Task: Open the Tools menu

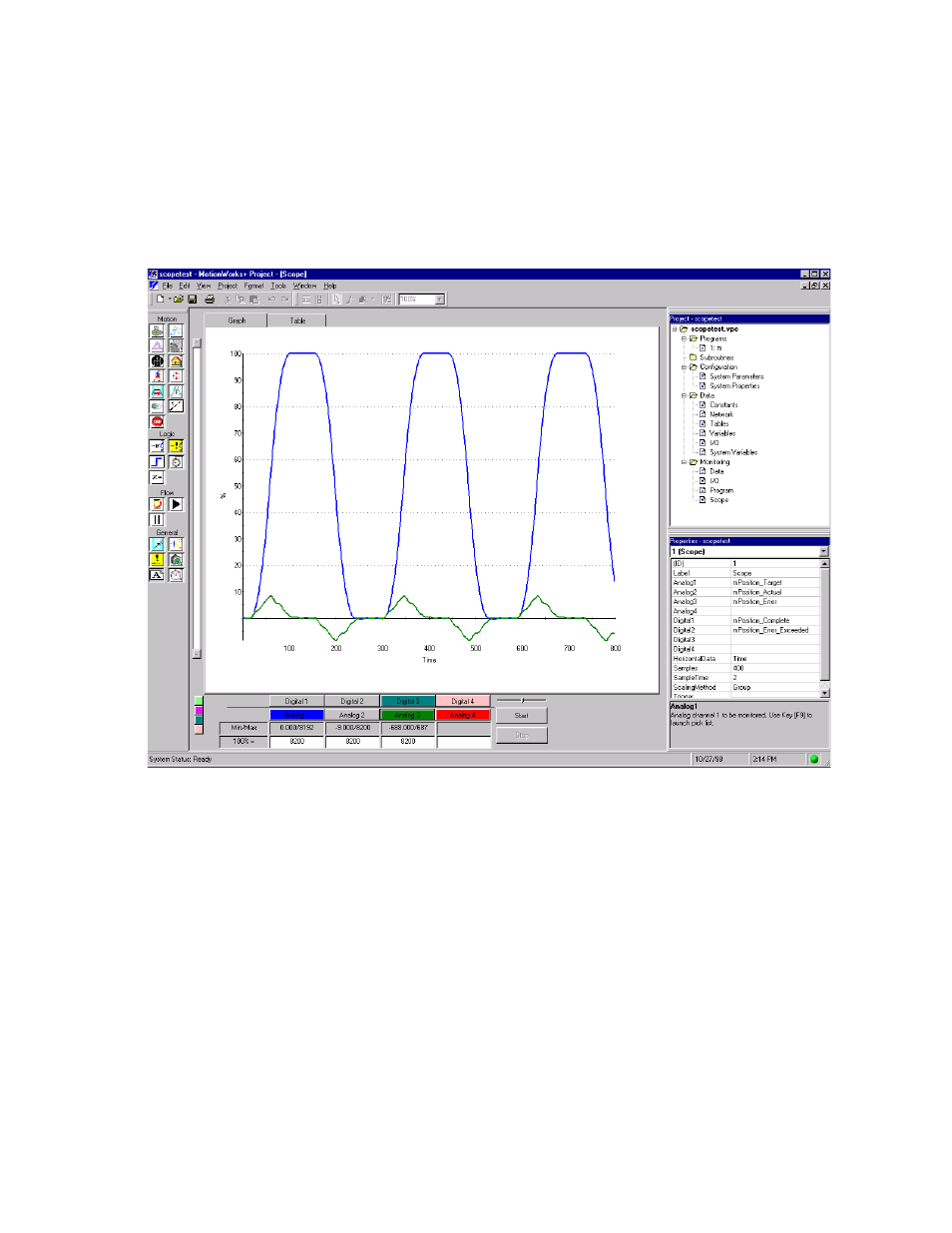Action: click(278, 287)
